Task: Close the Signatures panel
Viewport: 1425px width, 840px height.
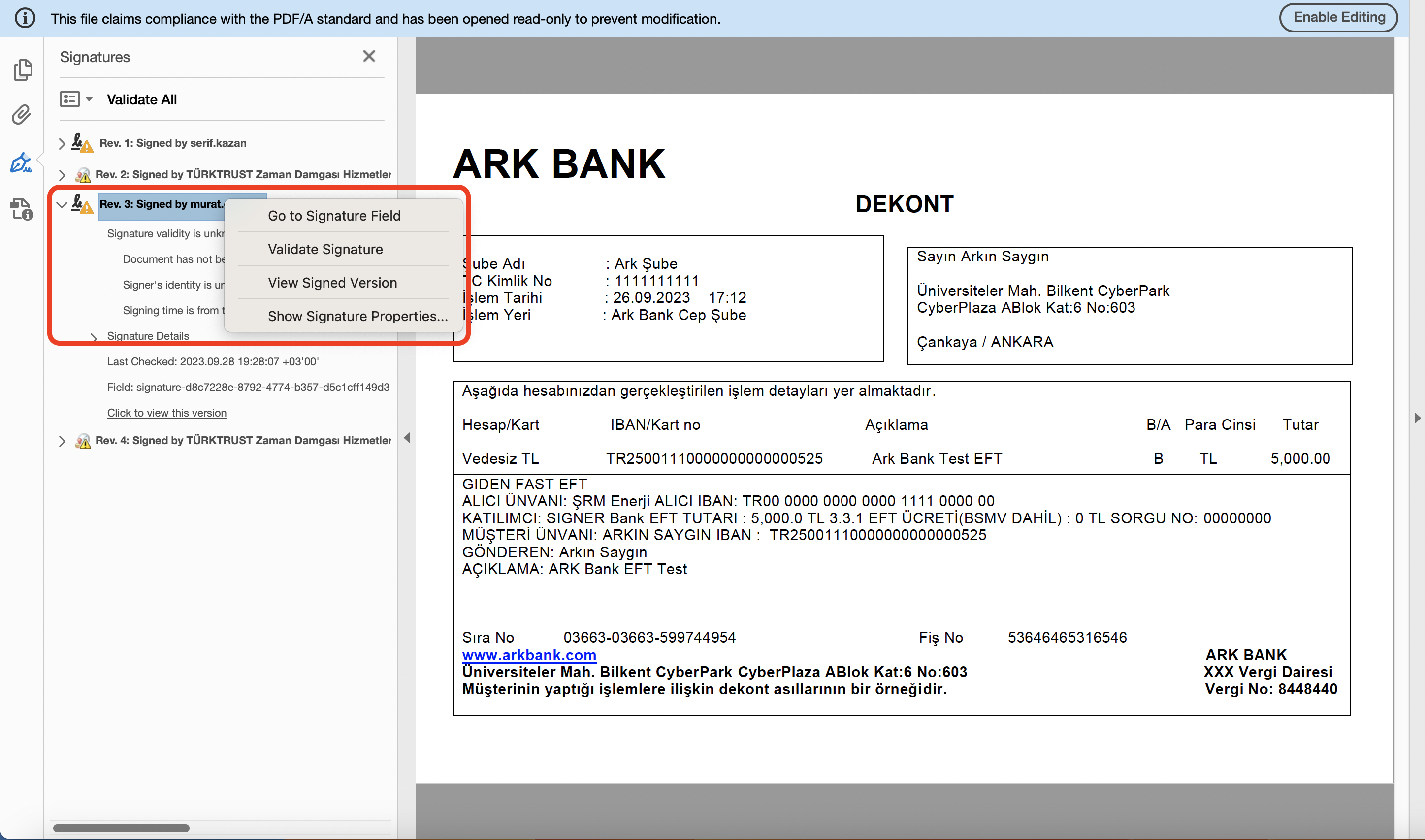Action: tap(369, 56)
